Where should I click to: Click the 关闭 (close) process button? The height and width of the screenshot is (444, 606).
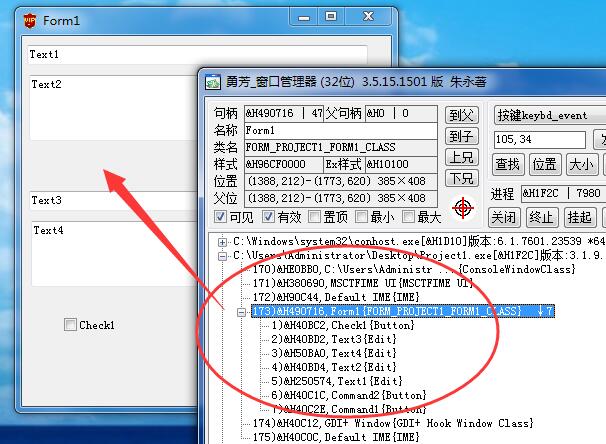(504, 218)
